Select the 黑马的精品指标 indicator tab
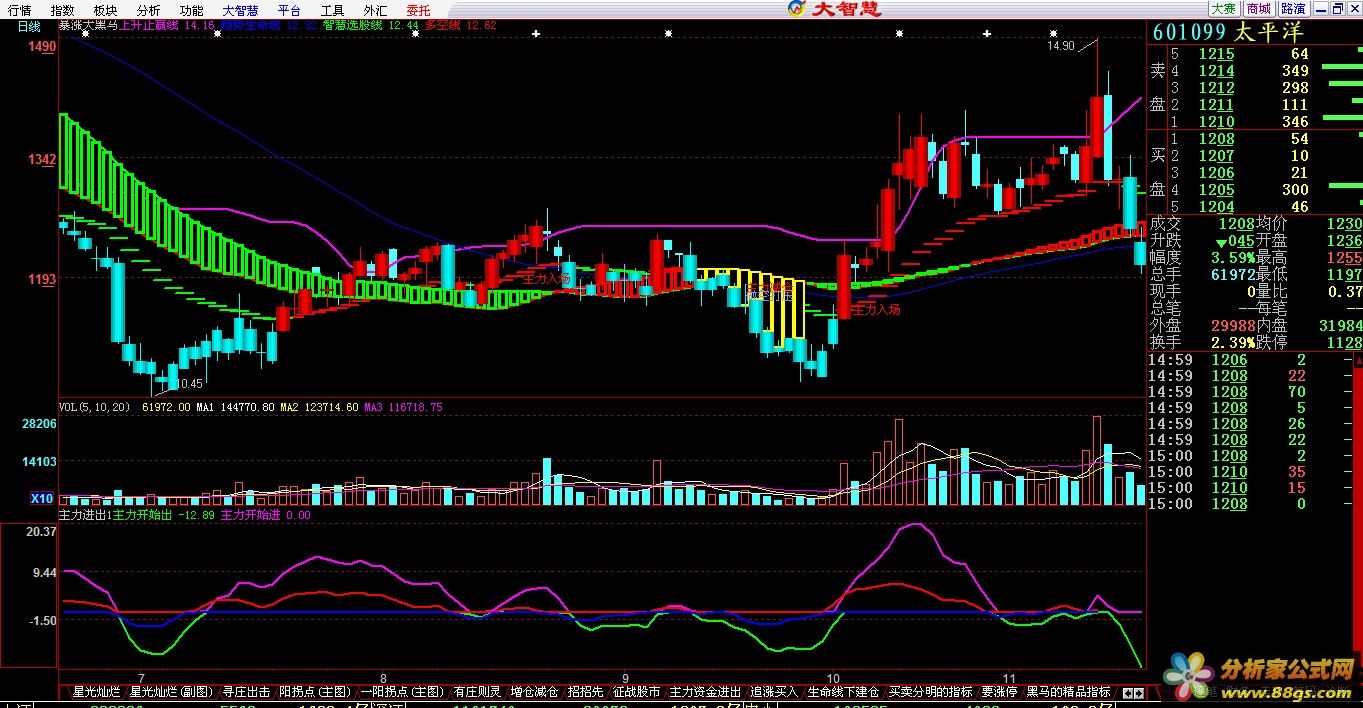 1068,691
